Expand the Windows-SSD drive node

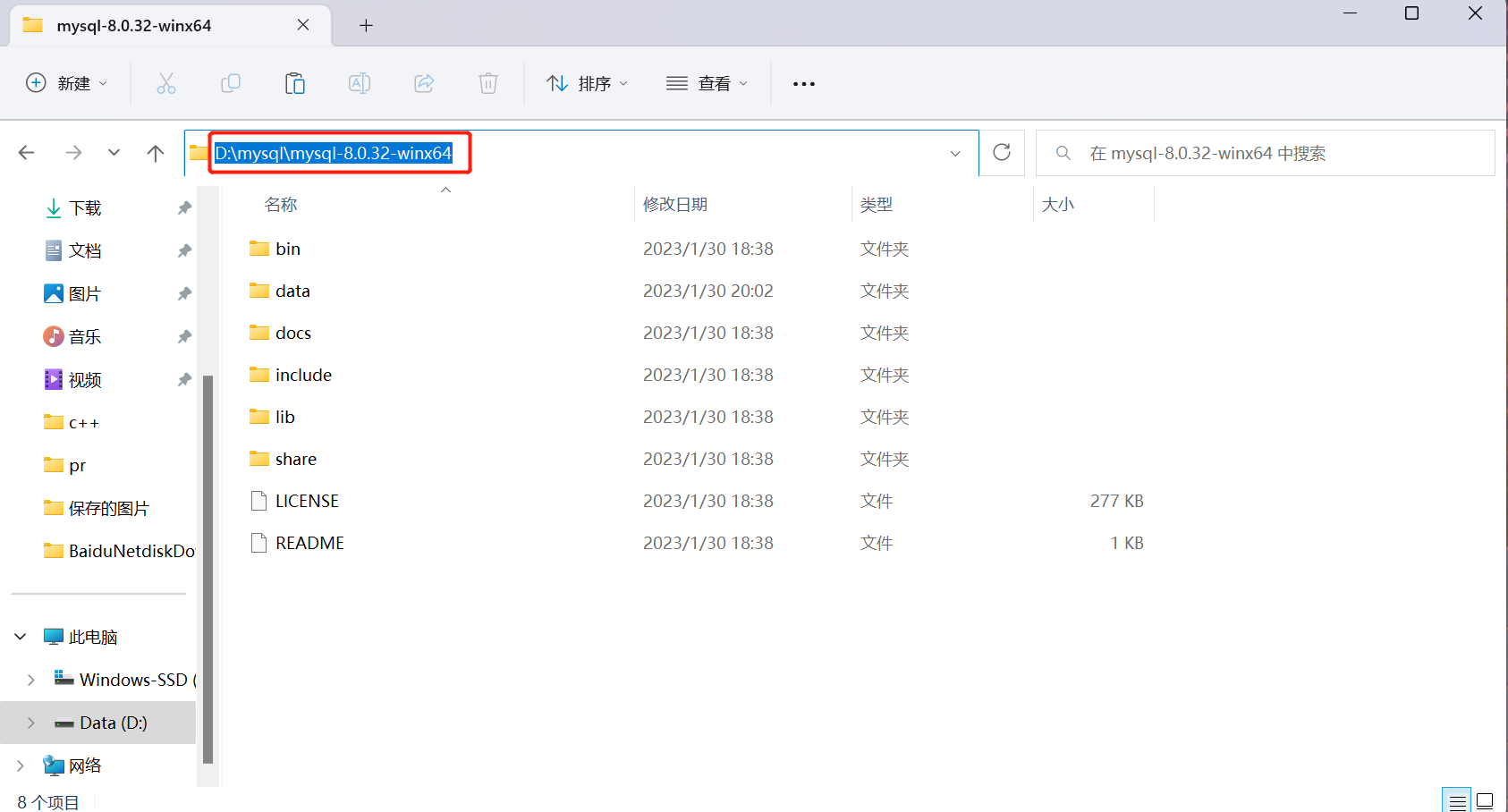coord(30,680)
